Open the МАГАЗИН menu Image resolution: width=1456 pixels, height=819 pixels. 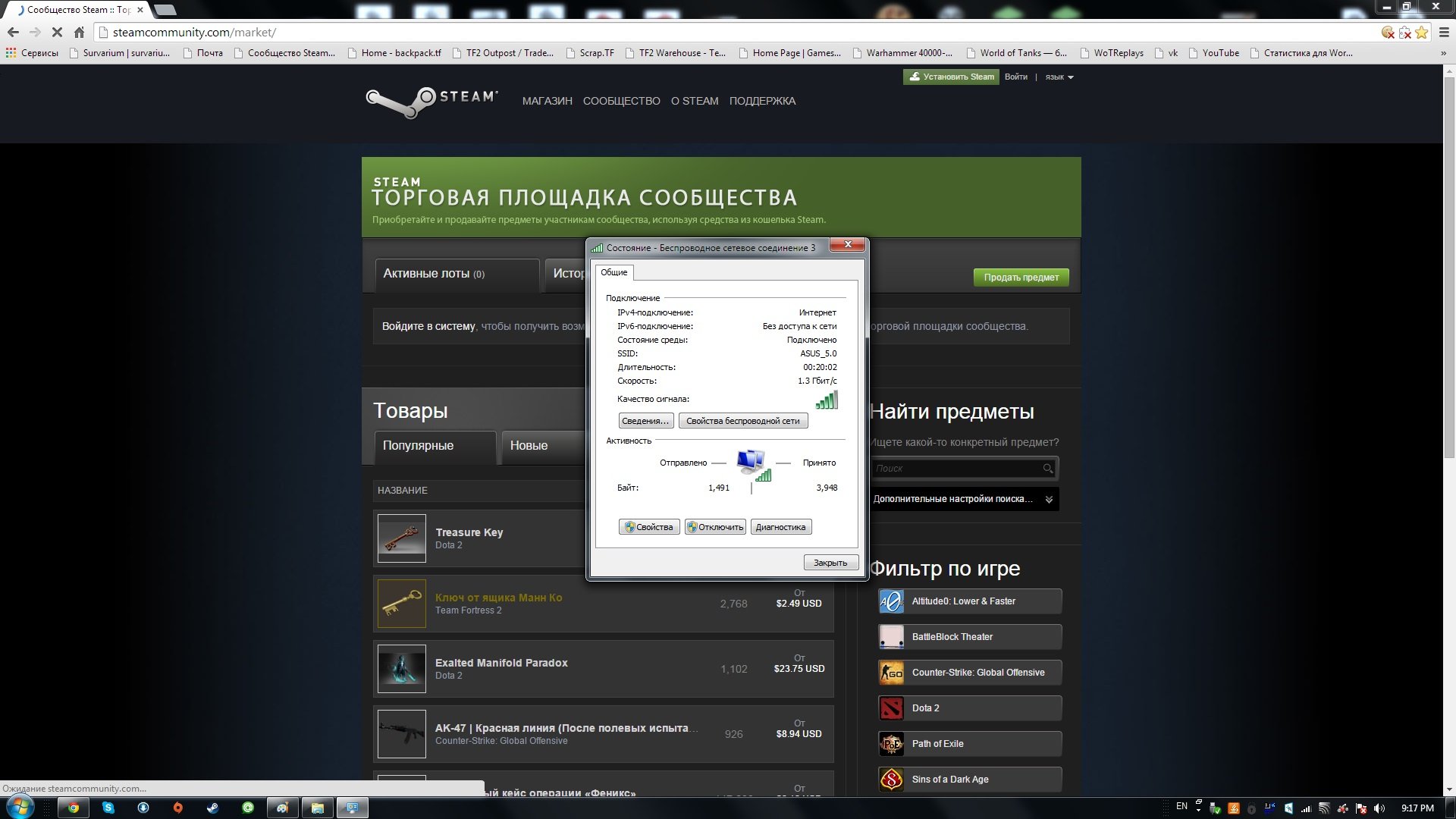click(547, 101)
